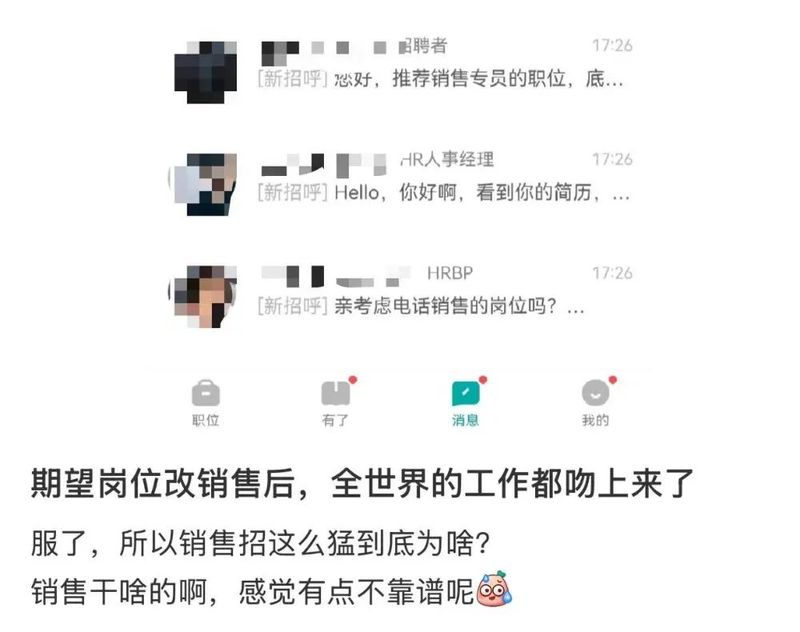Image resolution: width=800 pixels, height=632 pixels.
Task: Click the 招聘者 title label
Action: pyautogui.click(x=423, y=46)
